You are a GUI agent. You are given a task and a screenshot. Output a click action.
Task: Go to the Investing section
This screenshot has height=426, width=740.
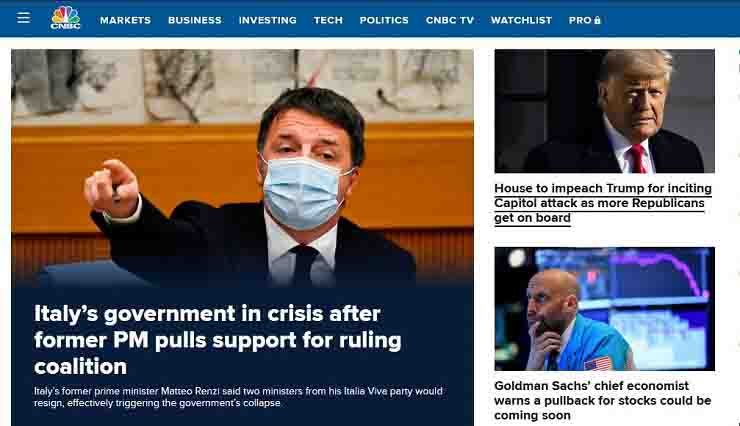pyautogui.click(x=268, y=20)
